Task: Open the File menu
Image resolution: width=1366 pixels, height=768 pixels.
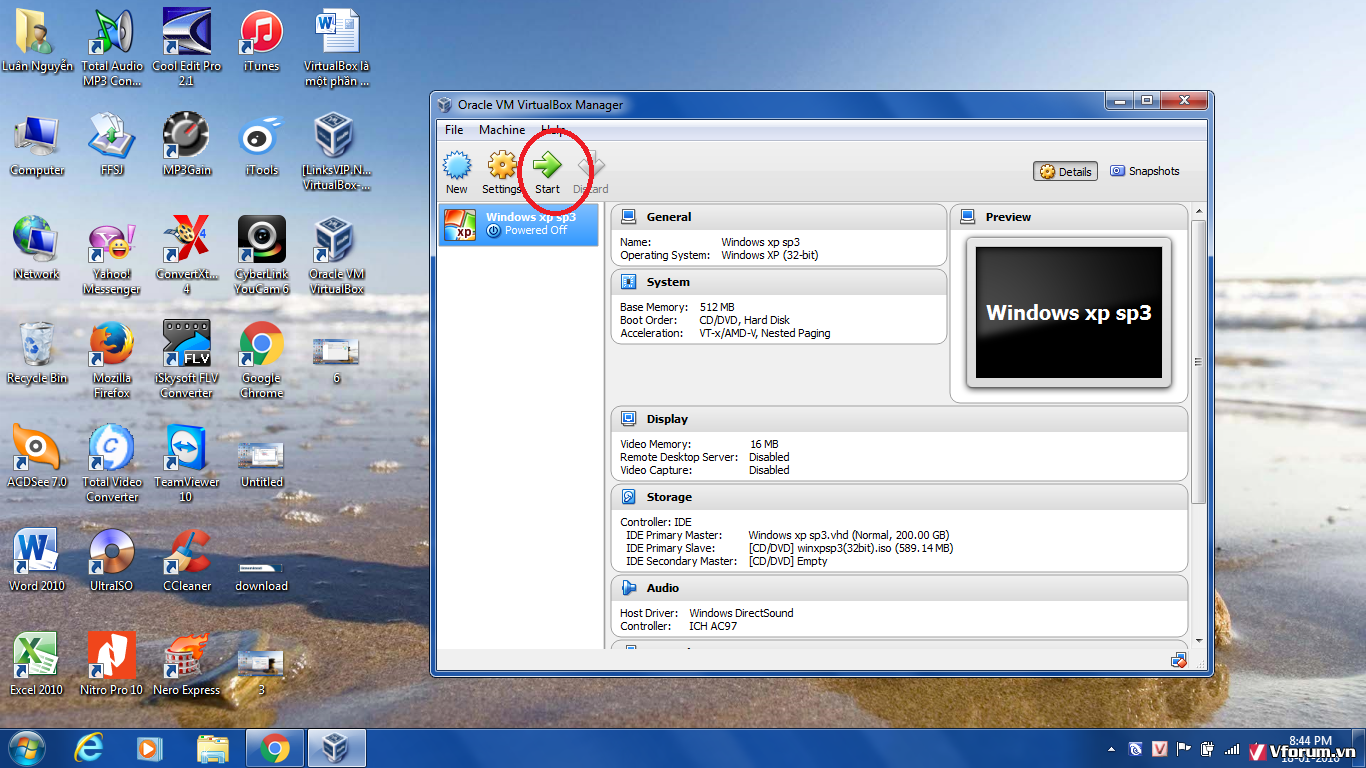Action: pyautogui.click(x=454, y=130)
